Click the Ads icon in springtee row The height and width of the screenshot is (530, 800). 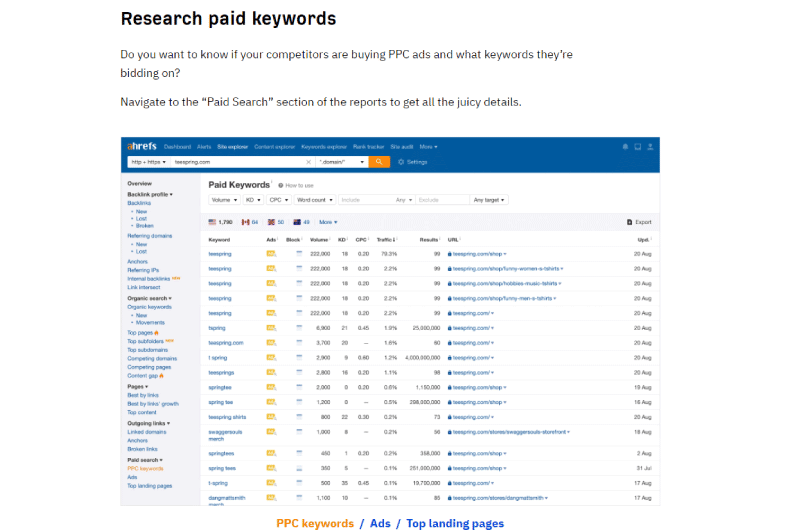pos(271,387)
